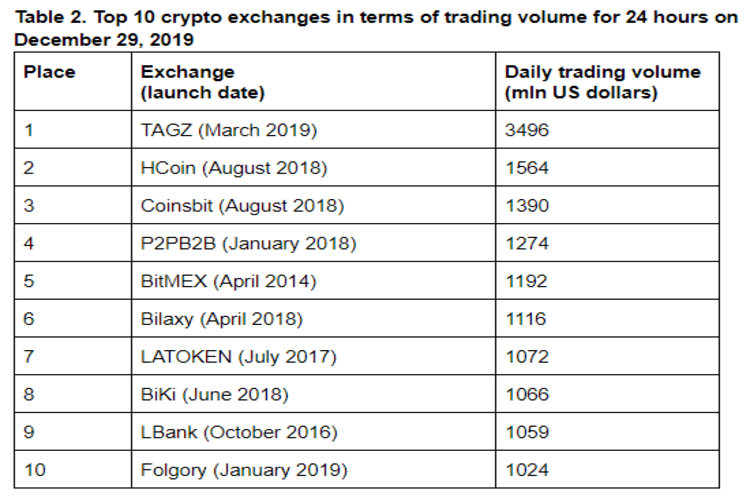
Task: Click the 'Exchange (launch date)' column header
Action: (x=202, y=83)
